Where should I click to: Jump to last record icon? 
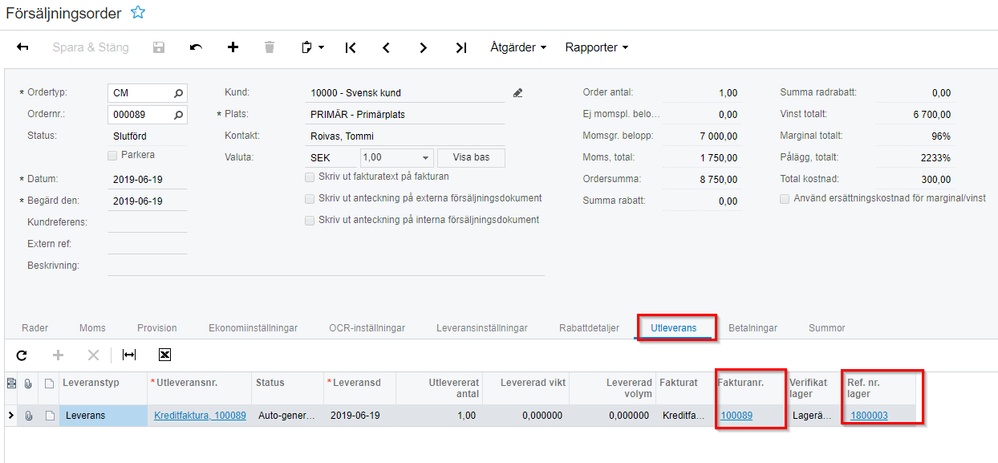(460, 47)
